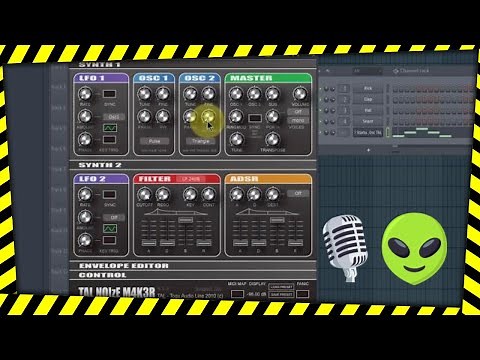Image resolution: width=480 pixels, height=360 pixels.
Task: Select LFO 1 sine waveform display
Action: 110,128
